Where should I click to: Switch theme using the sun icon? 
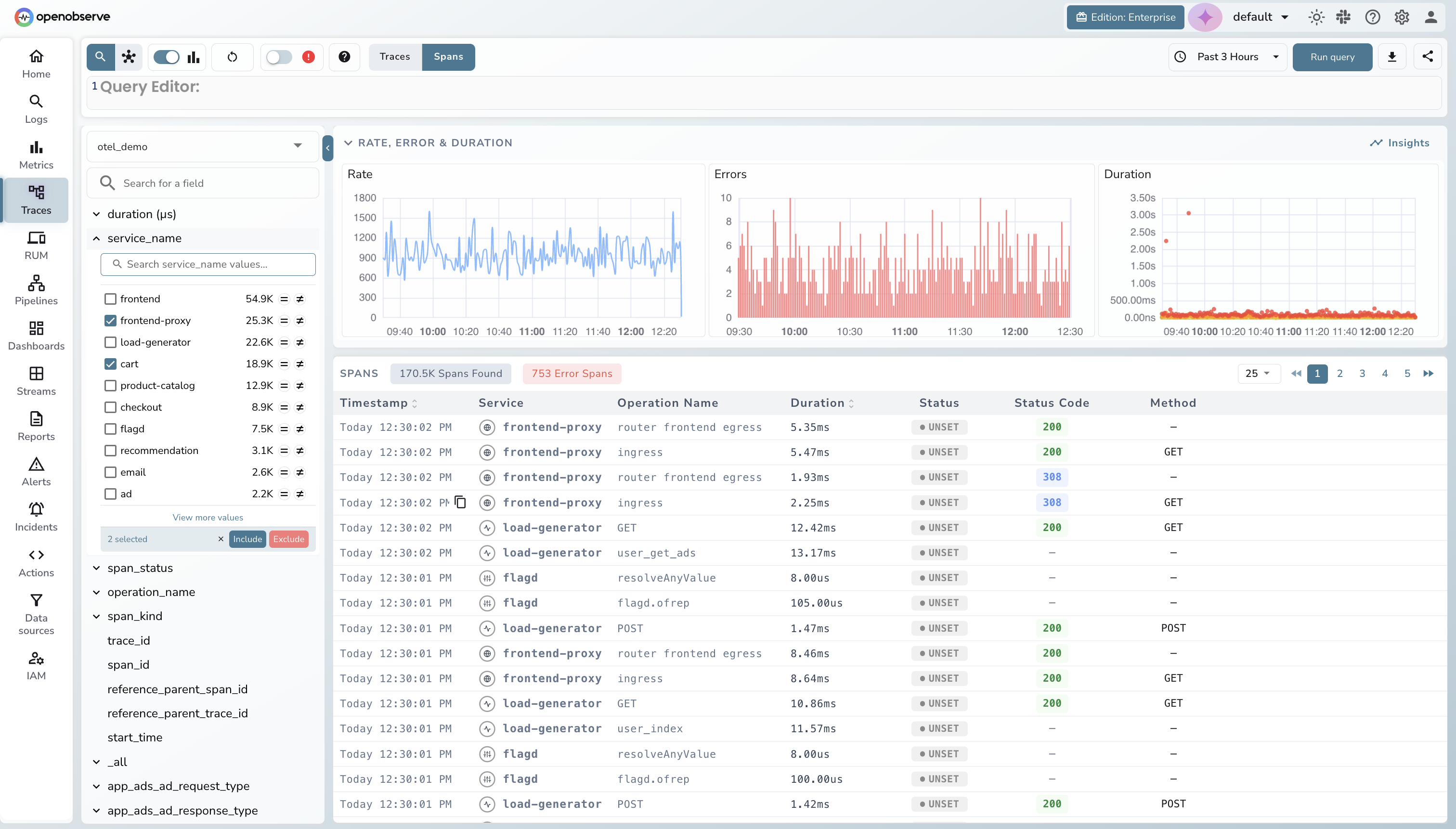pyautogui.click(x=1316, y=17)
